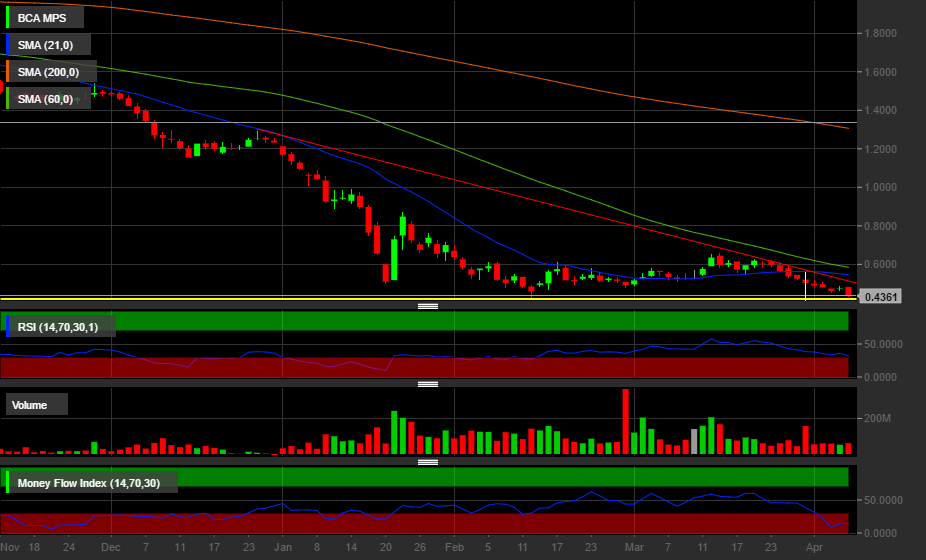The width and height of the screenshot is (926, 560).
Task: Click the 0.6000 price axis value
Action: click(x=881, y=265)
